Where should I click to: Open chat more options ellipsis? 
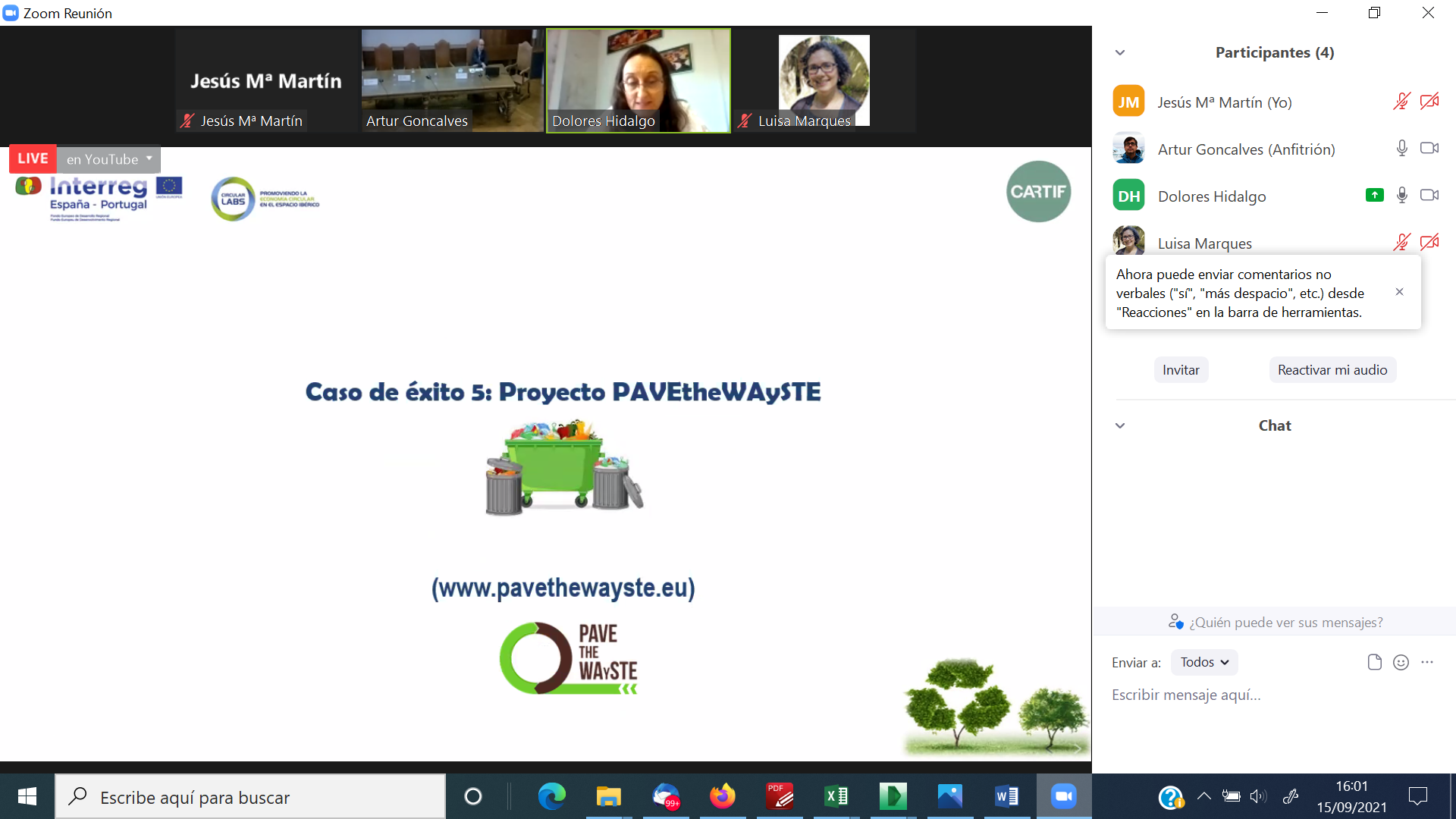point(1427,662)
